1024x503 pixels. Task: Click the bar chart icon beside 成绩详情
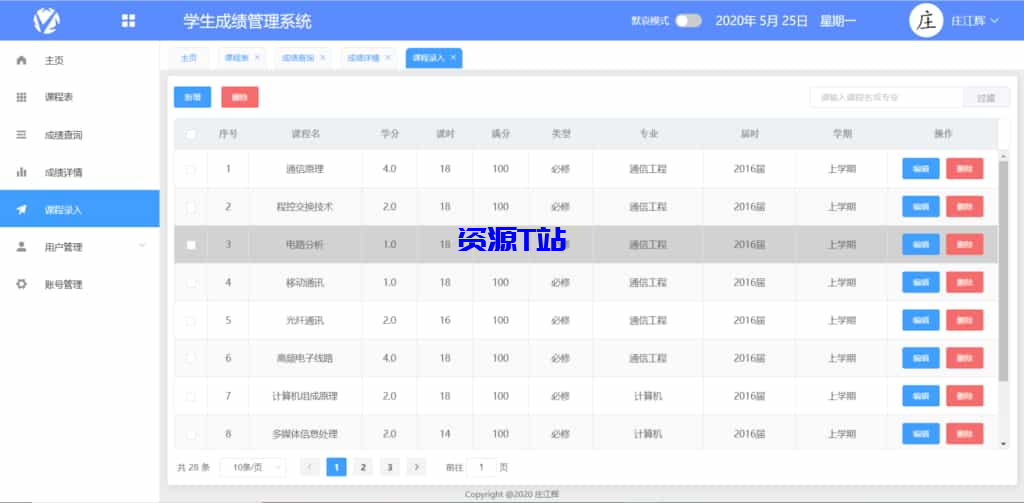point(21,172)
